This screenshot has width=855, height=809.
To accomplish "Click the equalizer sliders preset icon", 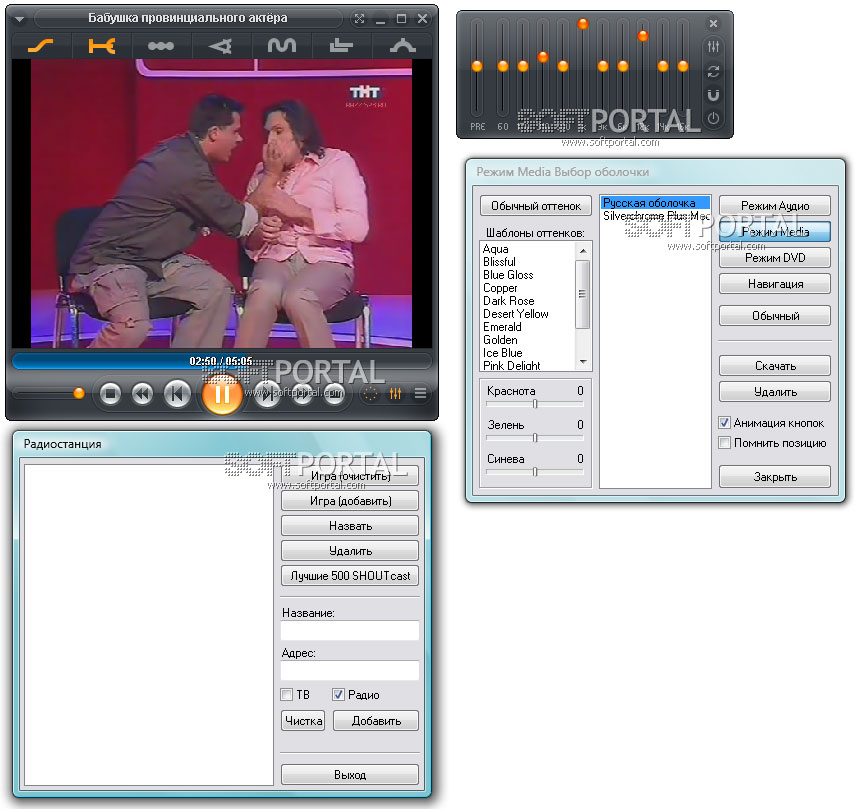I will point(713,47).
